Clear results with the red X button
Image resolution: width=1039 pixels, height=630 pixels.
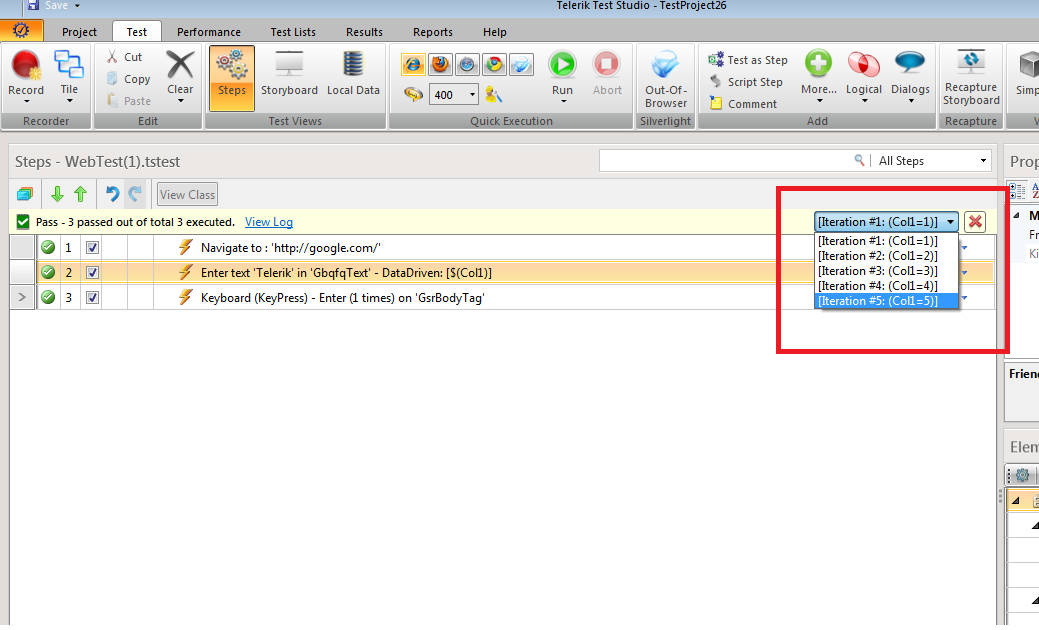pos(975,222)
